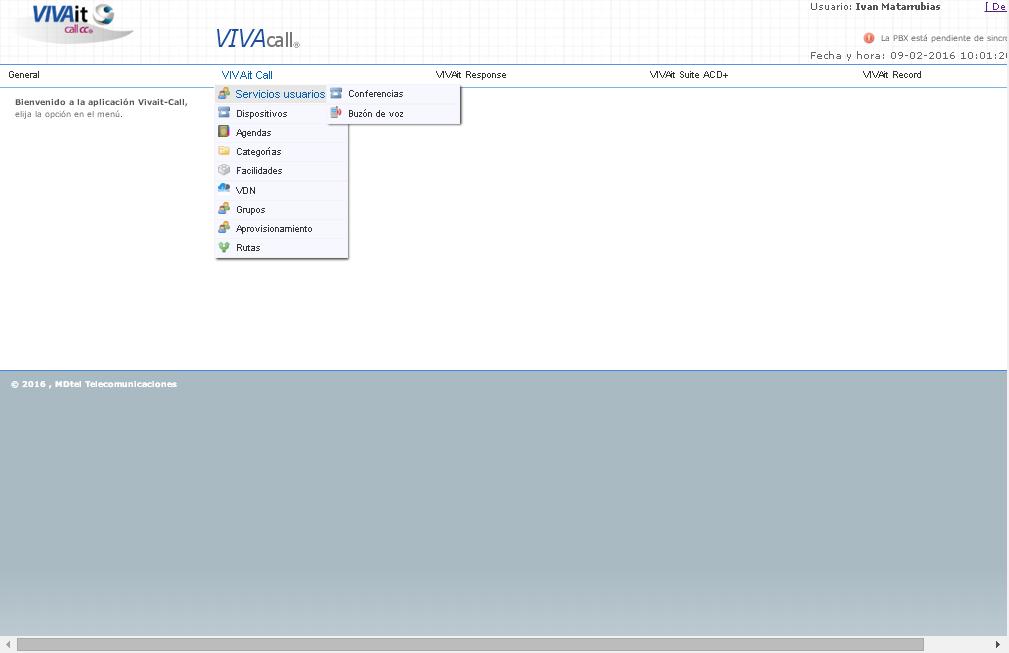Screen dimensions: 1009x653
Task: Click the cut-off link beside the username
Action: coord(996,7)
